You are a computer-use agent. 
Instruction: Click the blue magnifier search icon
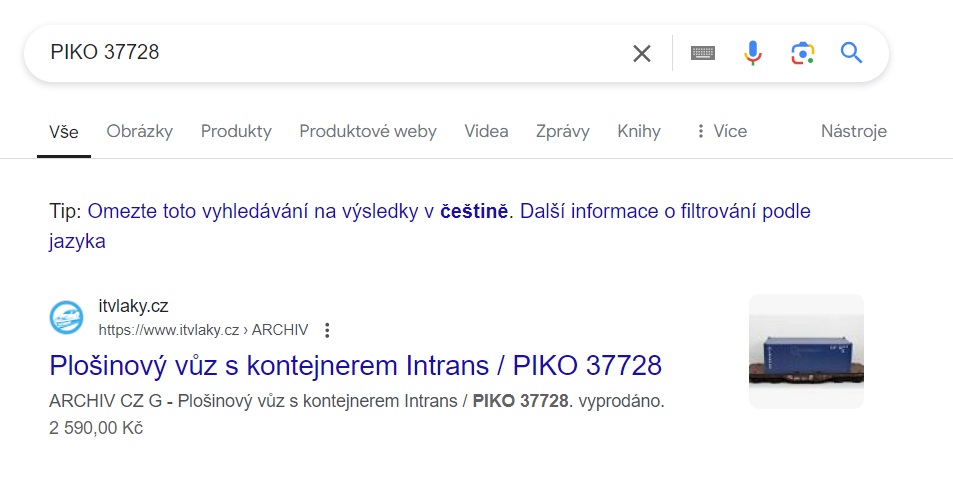[x=851, y=53]
